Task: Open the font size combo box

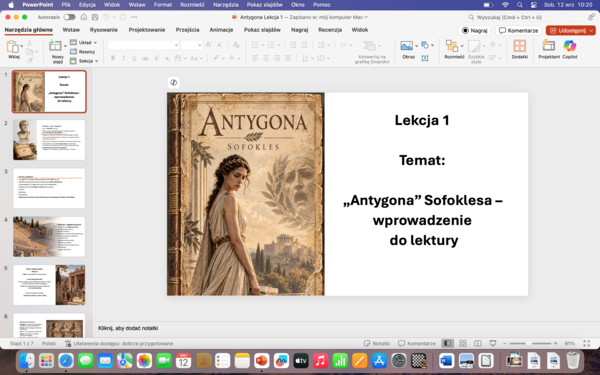Action: tap(191, 45)
